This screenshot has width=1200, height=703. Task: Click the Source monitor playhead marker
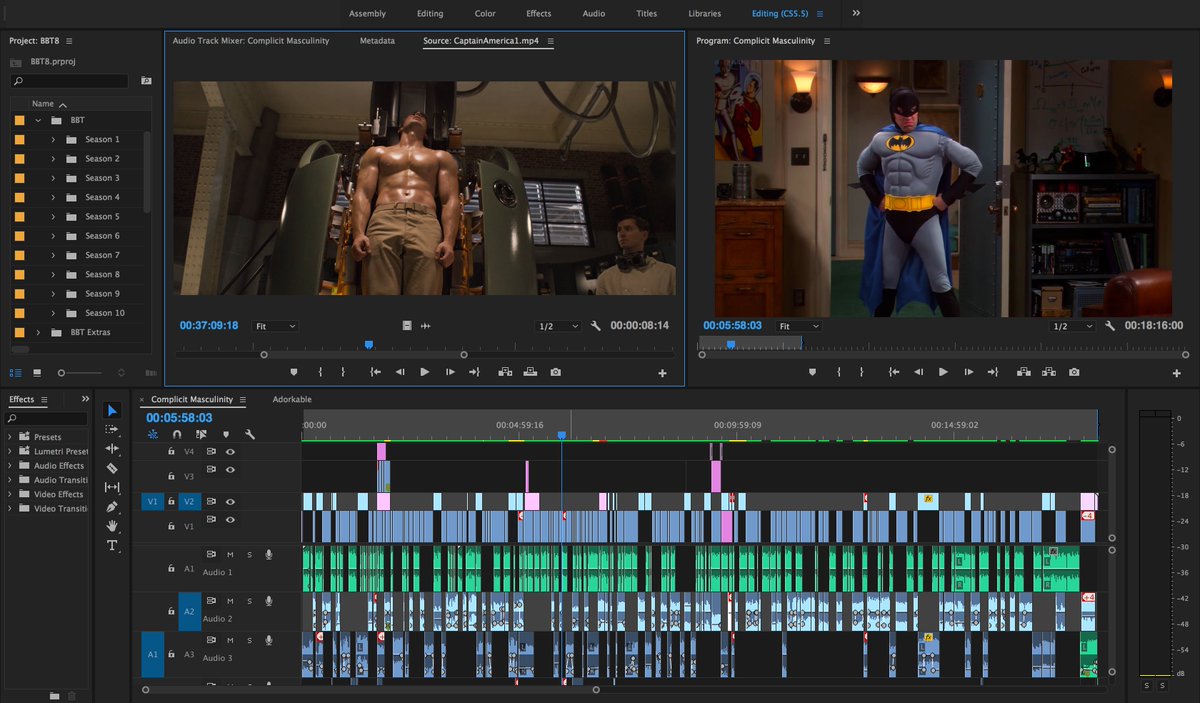point(369,344)
